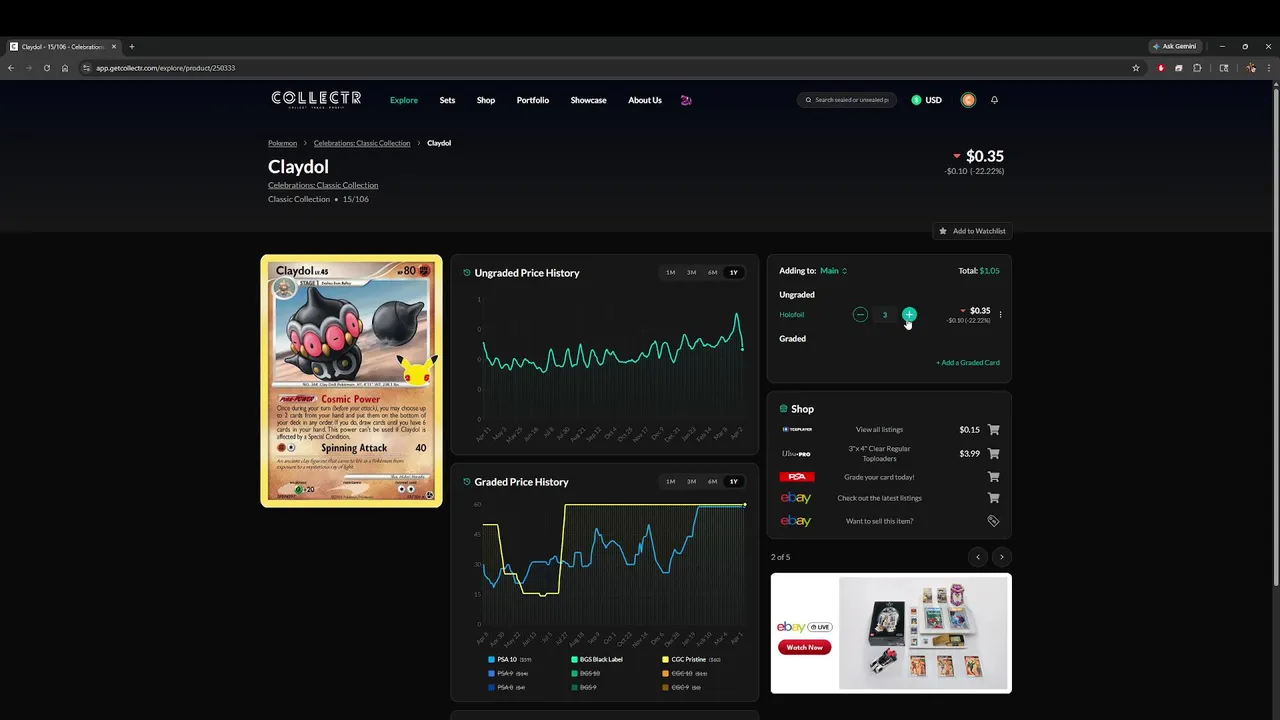Select 6M range on Ungraded Price History
This screenshot has height=720, width=1280.
(712, 273)
